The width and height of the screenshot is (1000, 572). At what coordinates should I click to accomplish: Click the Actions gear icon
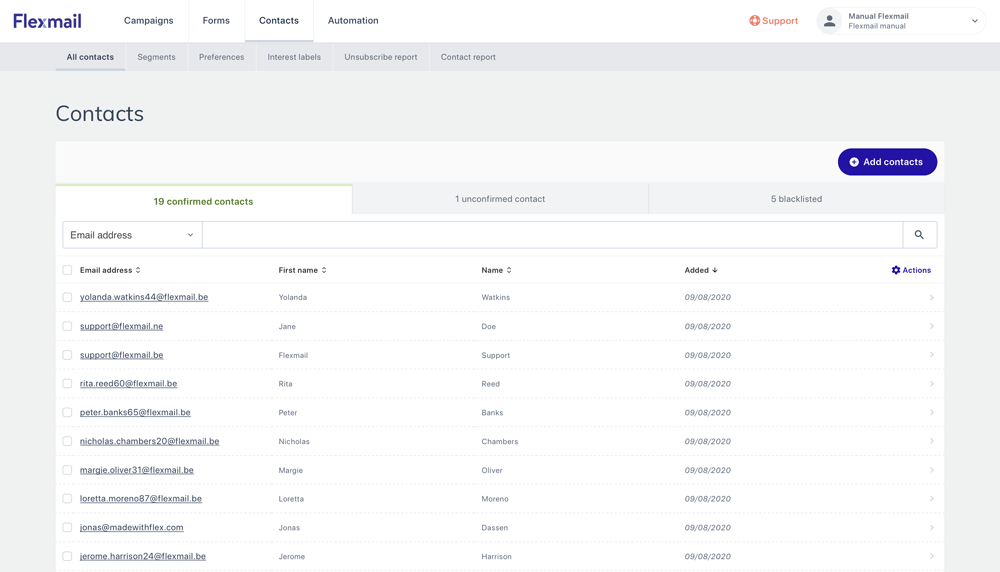896,270
